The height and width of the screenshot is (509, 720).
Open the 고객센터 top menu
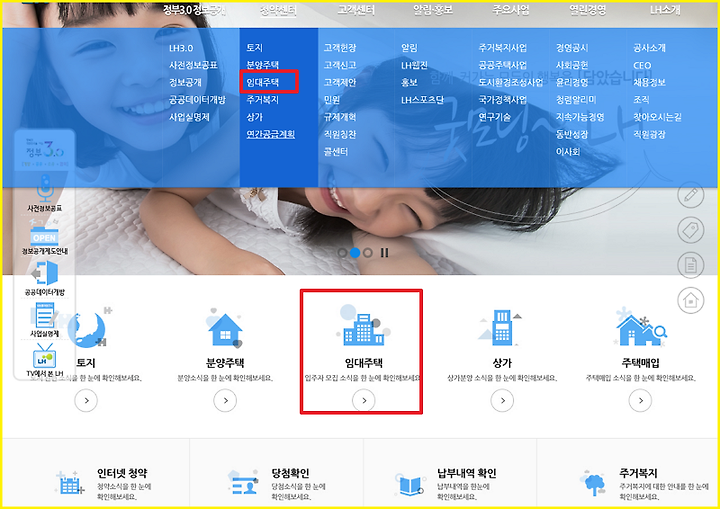point(356,10)
